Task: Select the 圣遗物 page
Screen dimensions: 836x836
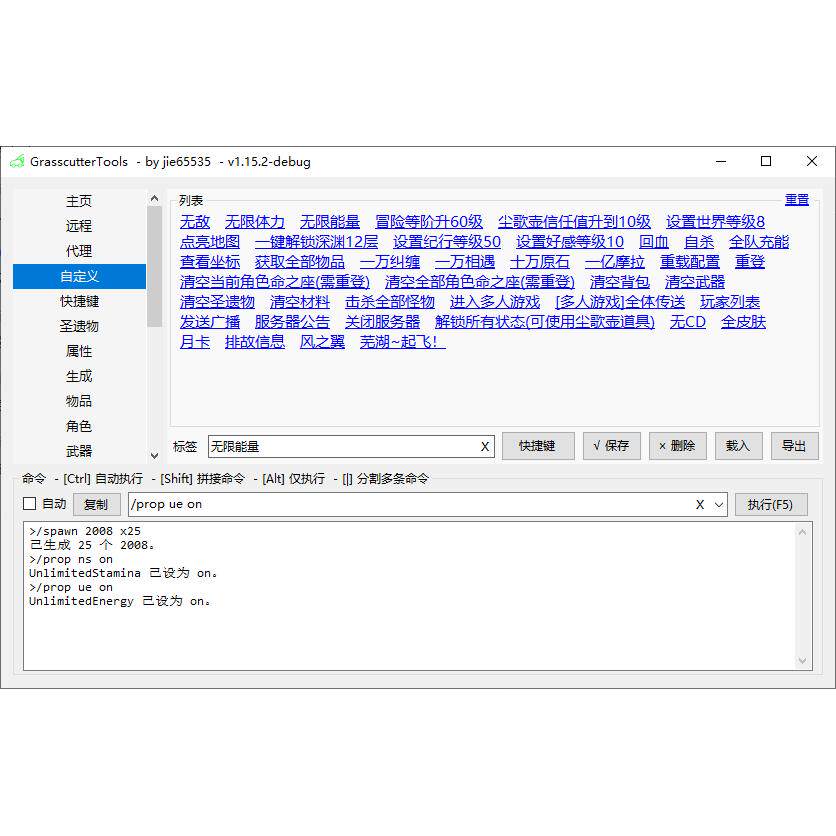Action: [79, 326]
